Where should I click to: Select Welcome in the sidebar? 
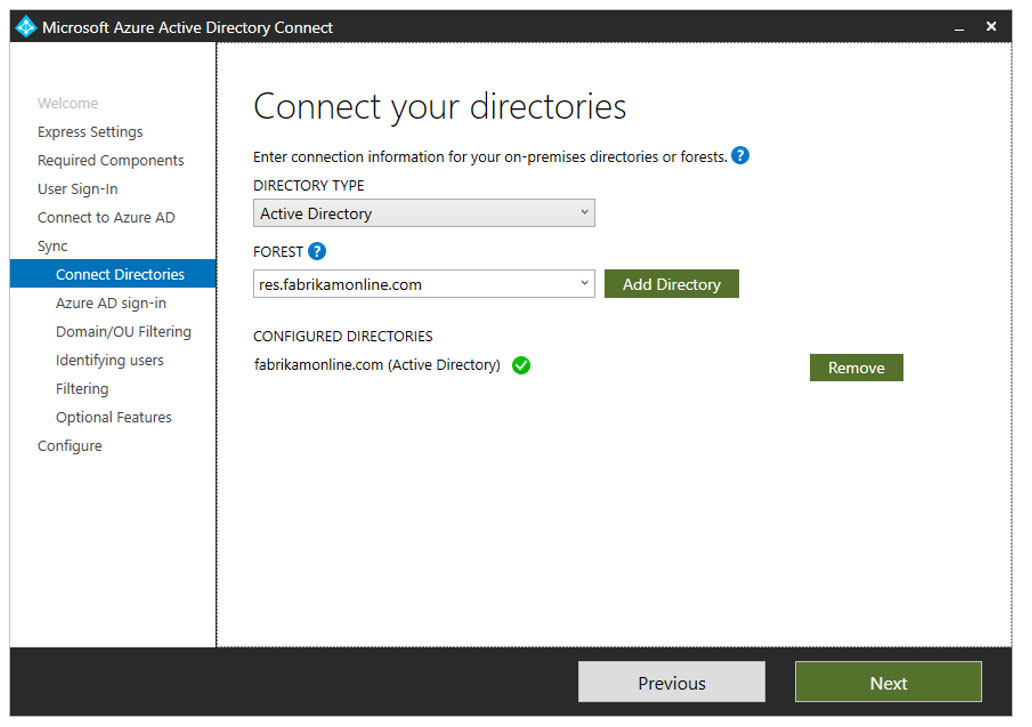pos(68,103)
